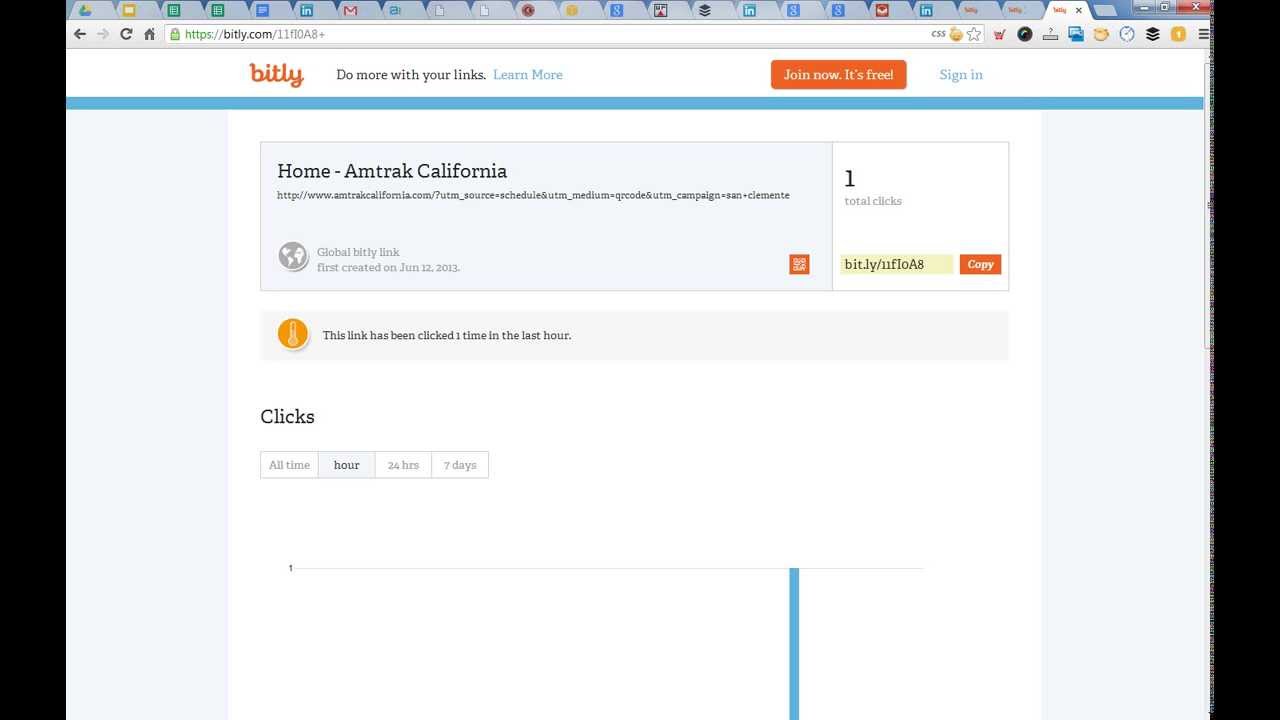
Task: Click the browser forward arrow
Action: tap(103, 34)
